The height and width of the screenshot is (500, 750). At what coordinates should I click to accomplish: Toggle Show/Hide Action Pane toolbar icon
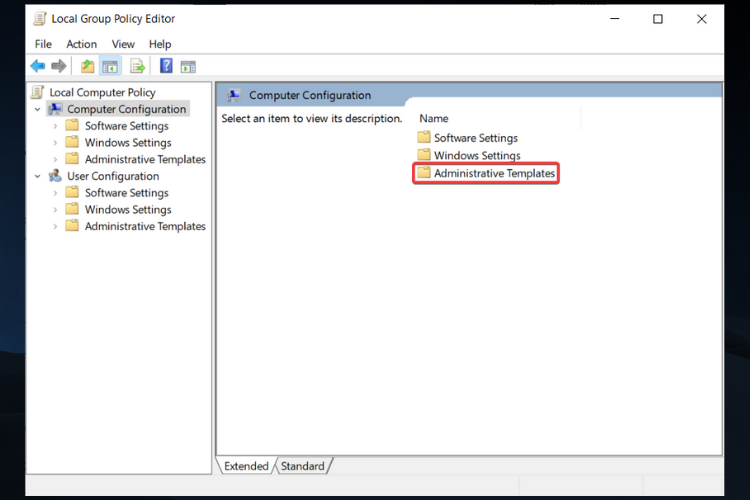pos(188,67)
